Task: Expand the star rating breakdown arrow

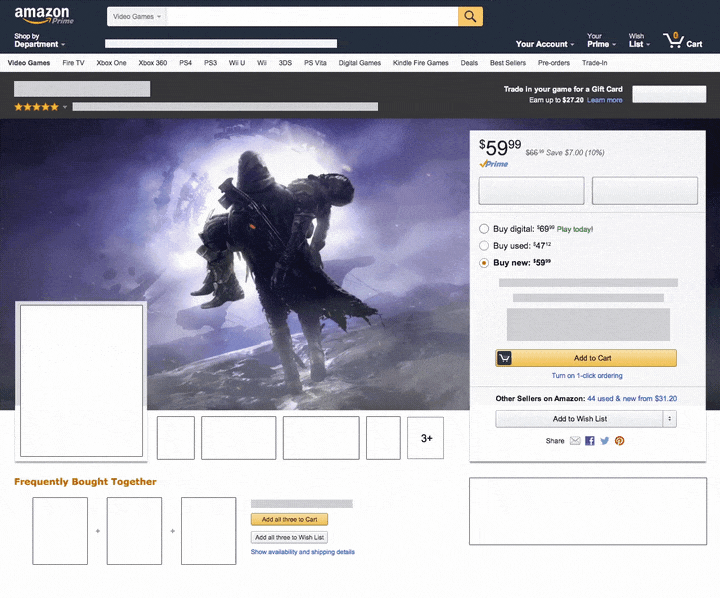Action: (65, 107)
